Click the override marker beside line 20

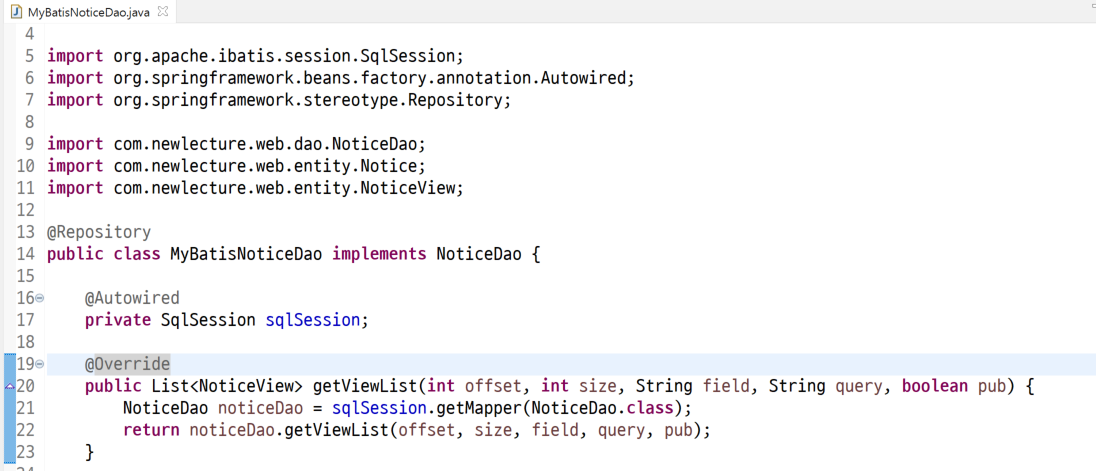pos(10,386)
